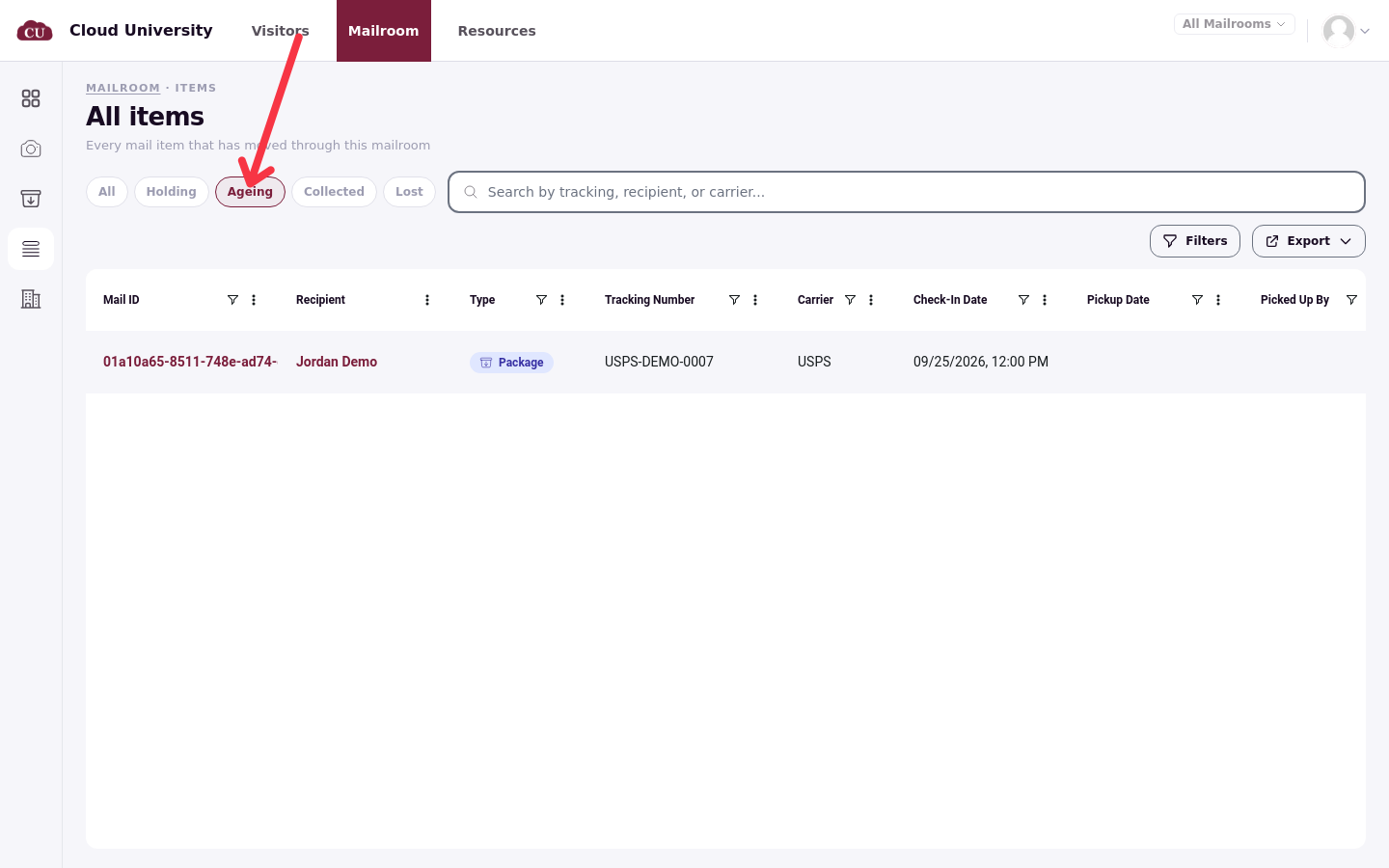The image size is (1389, 868).
Task: Click the Type column filter icon
Action: click(x=541, y=300)
